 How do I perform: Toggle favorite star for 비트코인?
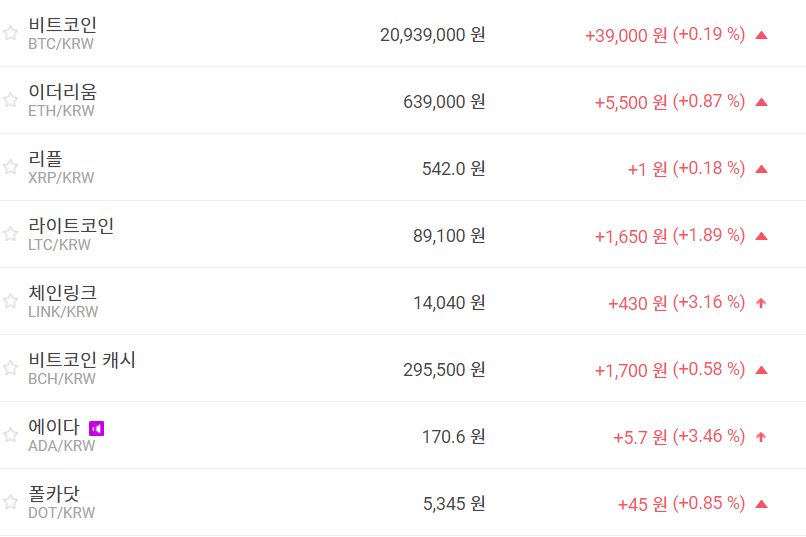[x=10, y=33]
